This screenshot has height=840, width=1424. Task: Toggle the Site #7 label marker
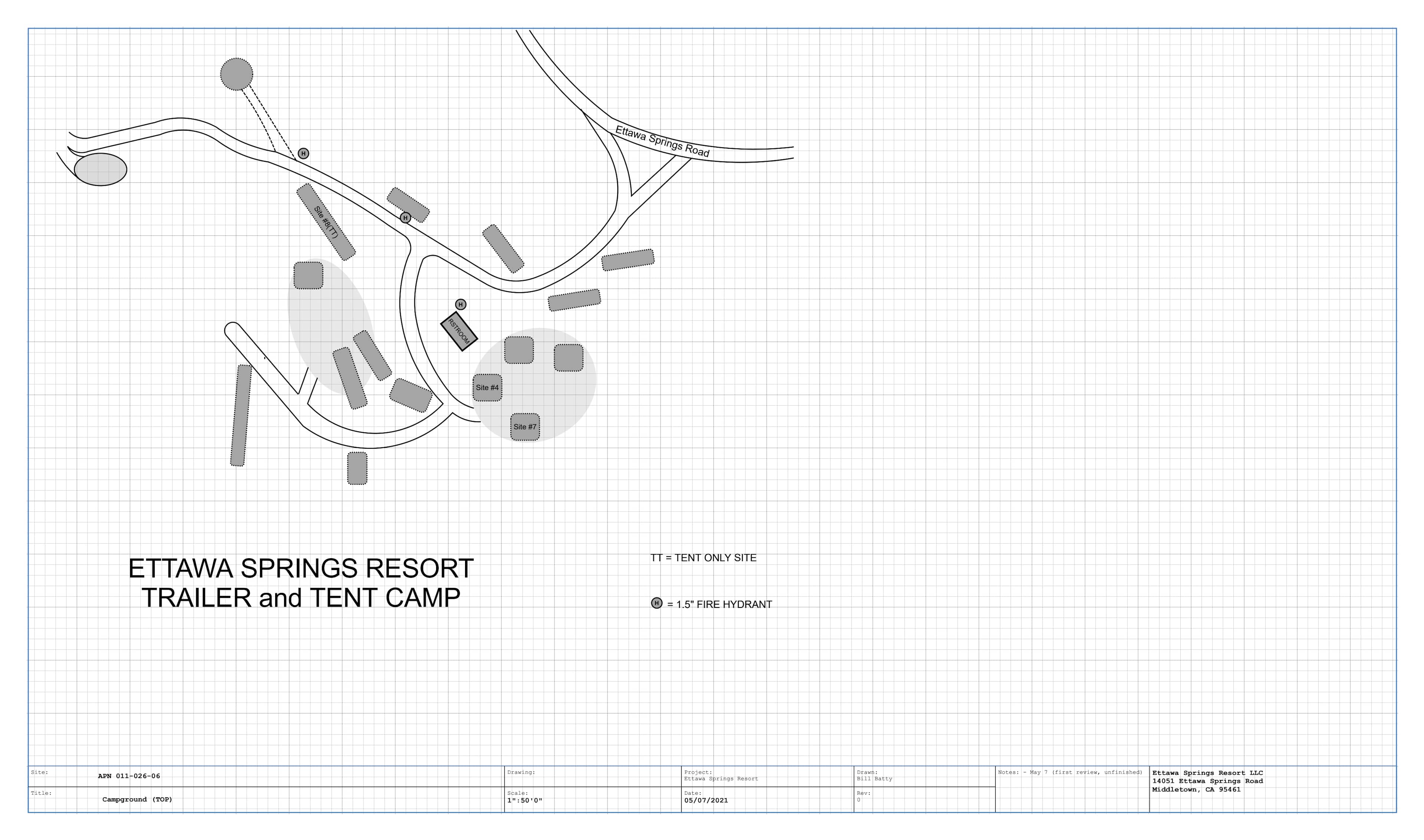coord(525,427)
